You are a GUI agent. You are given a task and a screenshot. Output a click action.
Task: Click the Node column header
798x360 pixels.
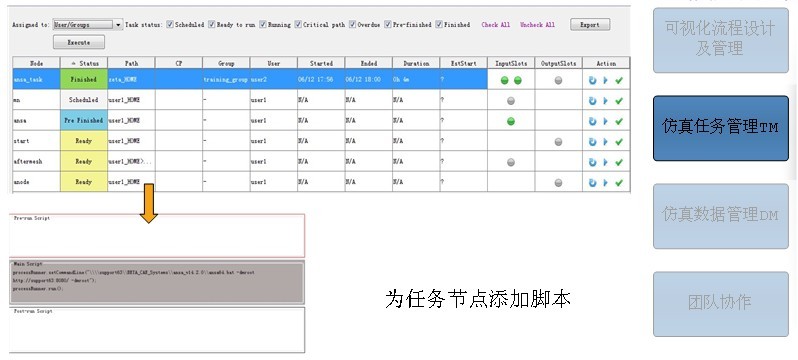[x=37, y=63]
